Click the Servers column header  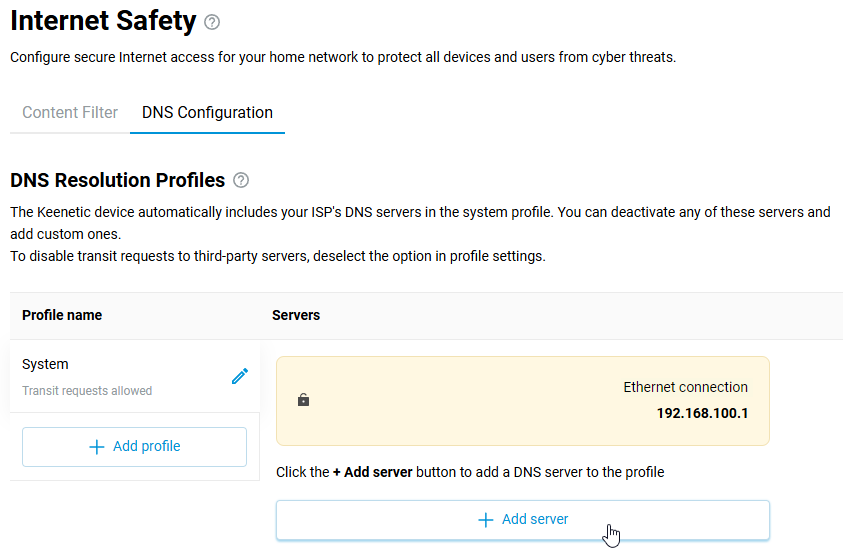[296, 315]
